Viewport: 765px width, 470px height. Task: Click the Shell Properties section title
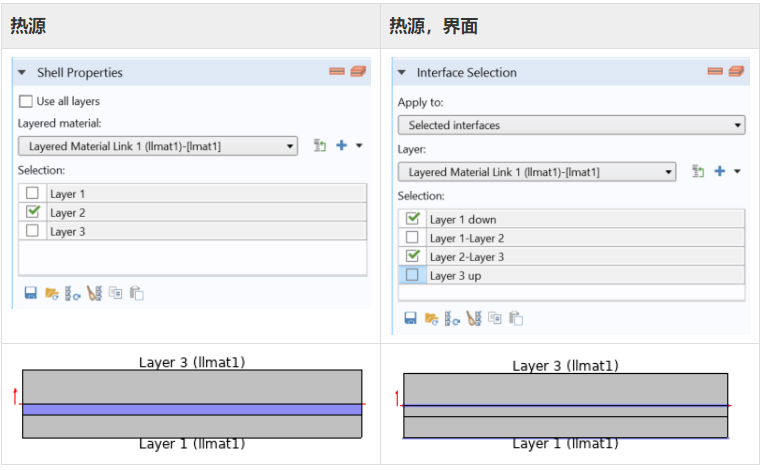(x=80, y=72)
